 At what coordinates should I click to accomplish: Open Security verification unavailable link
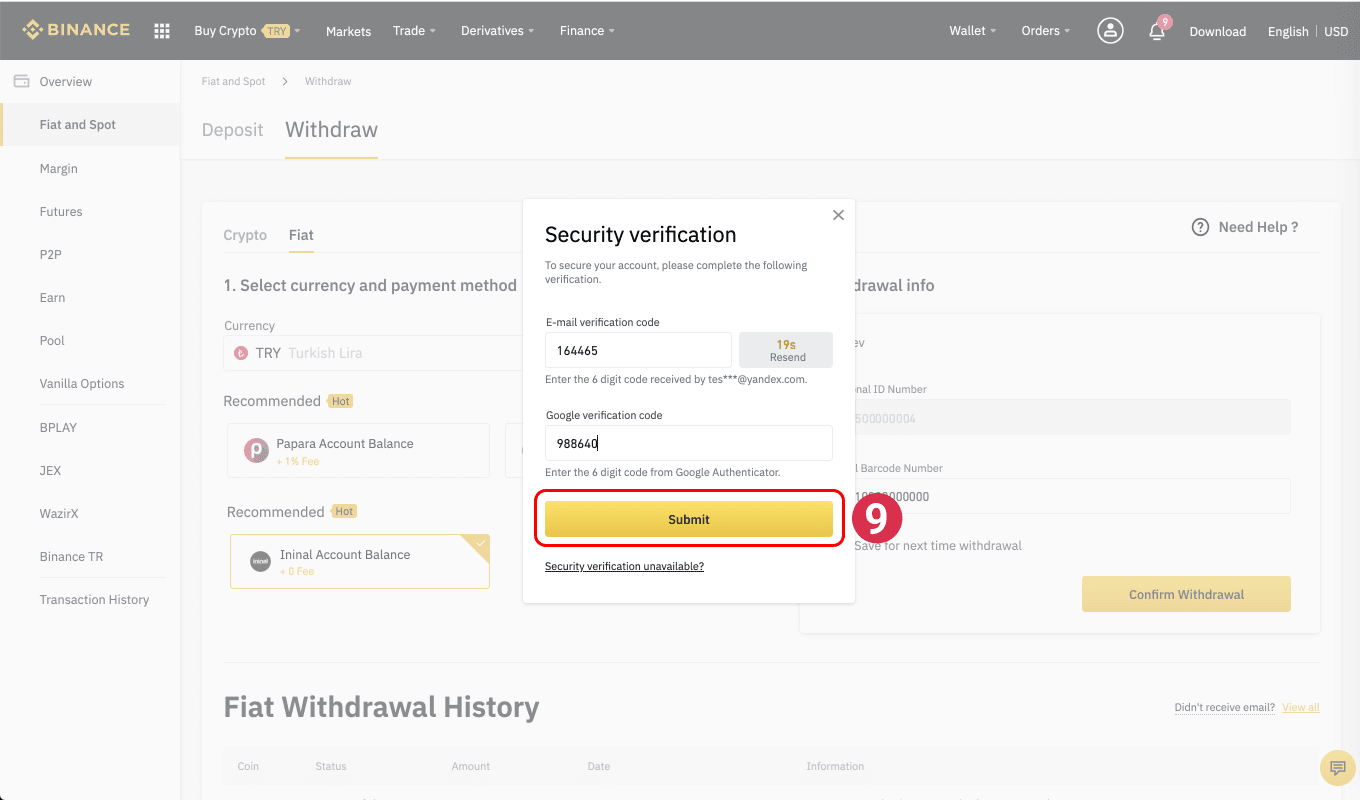(624, 566)
